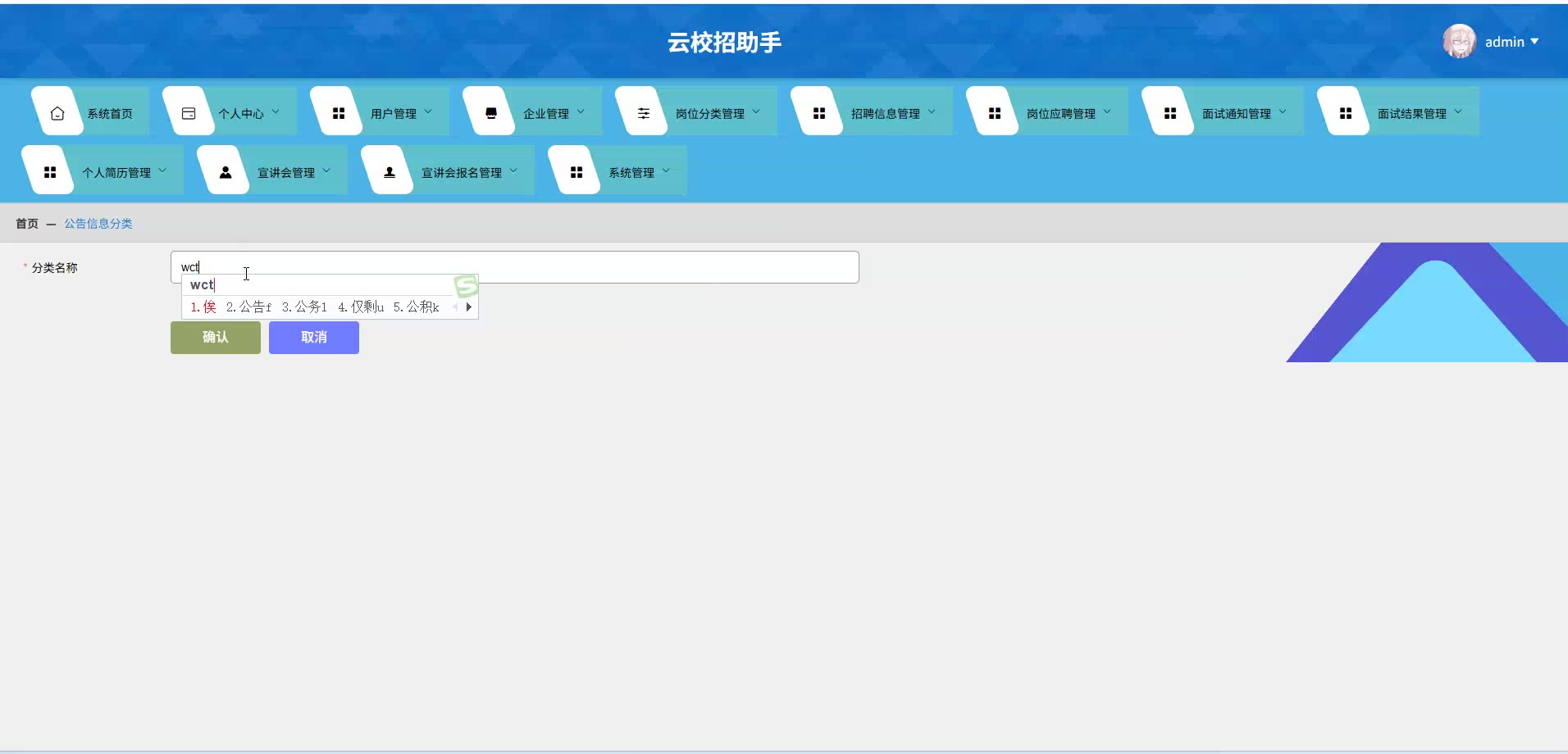
Task: Select IME candidate 1 侯
Action: click(203, 307)
